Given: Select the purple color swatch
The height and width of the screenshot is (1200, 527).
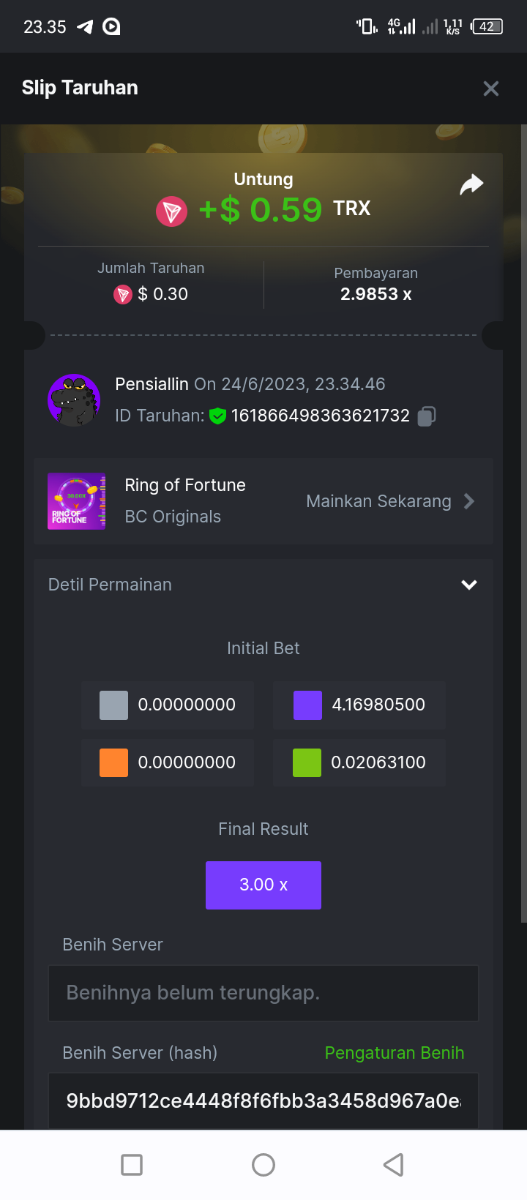Looking at the screenshot, I should pos(307,705).
